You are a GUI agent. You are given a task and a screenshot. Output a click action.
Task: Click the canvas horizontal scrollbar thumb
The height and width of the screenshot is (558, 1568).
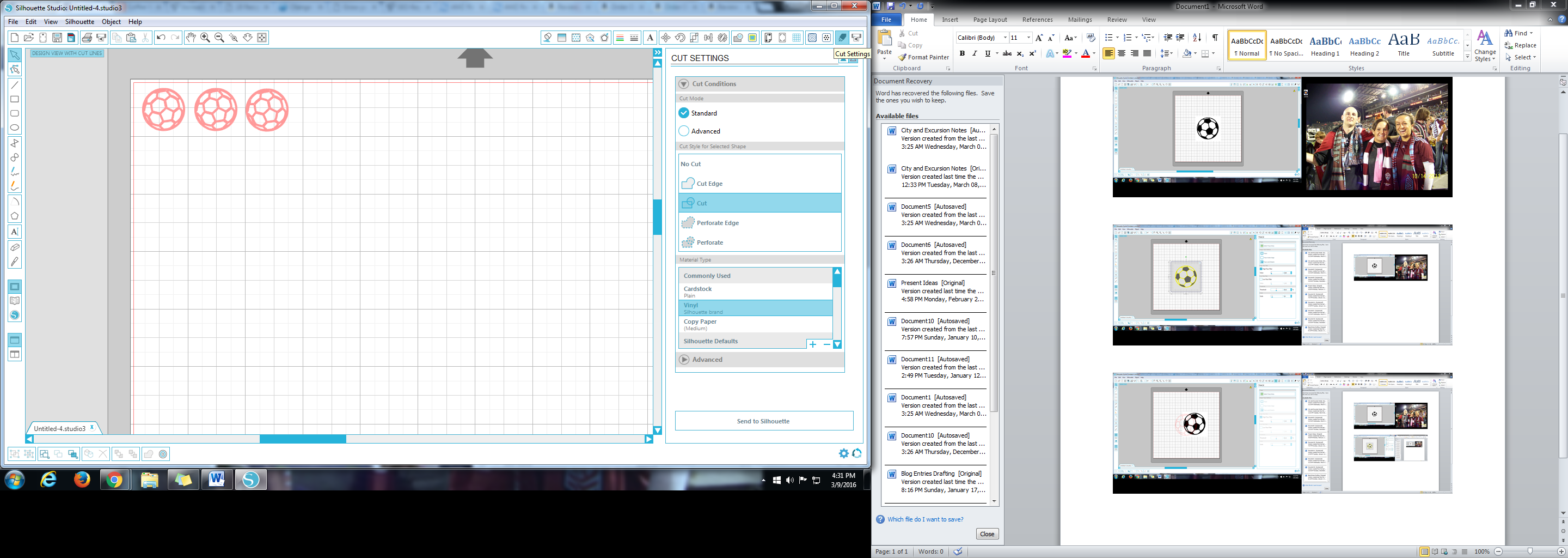(x=303, y=439)
